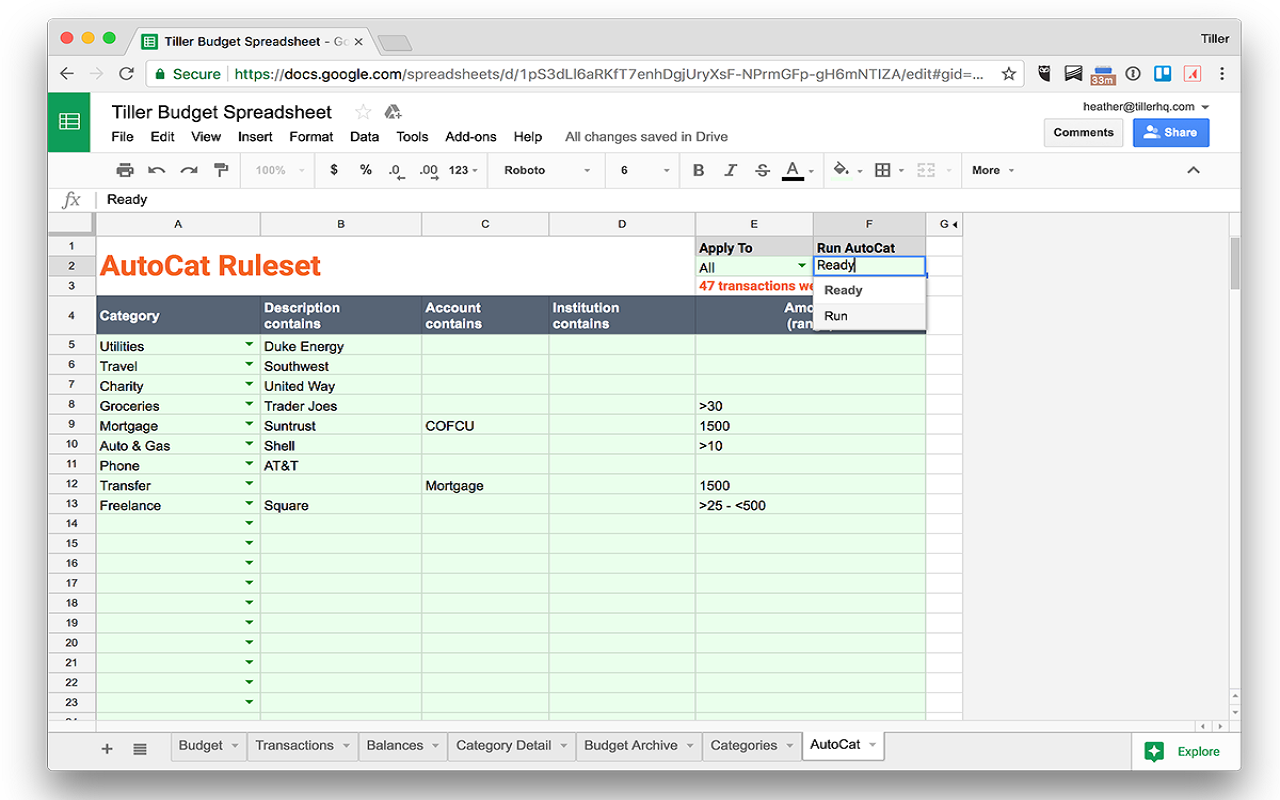Switch to the Transactions sheet tab

click(x=303, y=746)
